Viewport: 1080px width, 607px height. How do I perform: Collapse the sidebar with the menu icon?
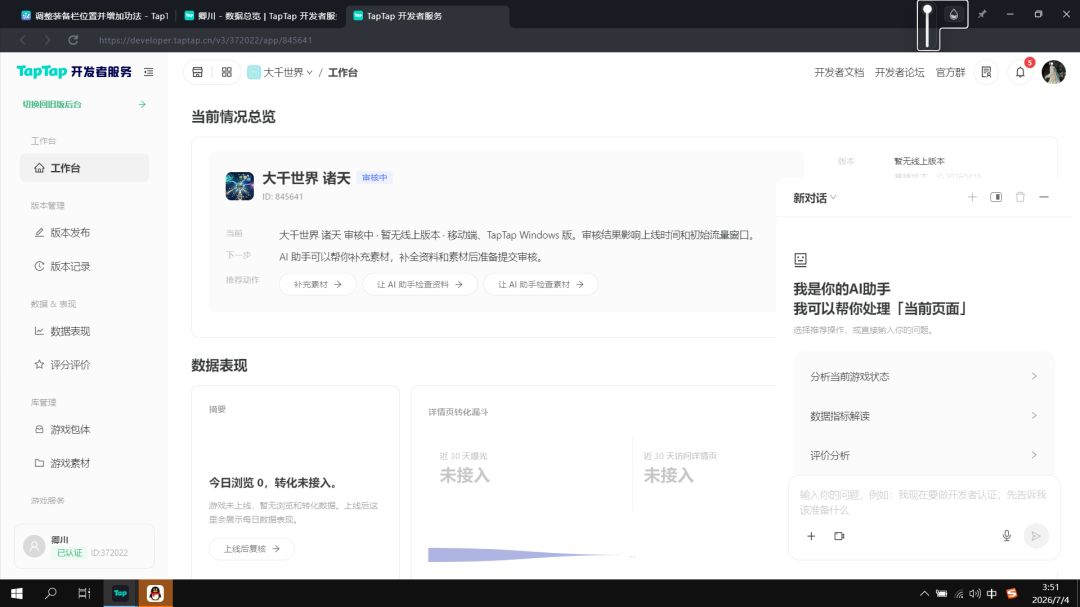coord(148,72)
